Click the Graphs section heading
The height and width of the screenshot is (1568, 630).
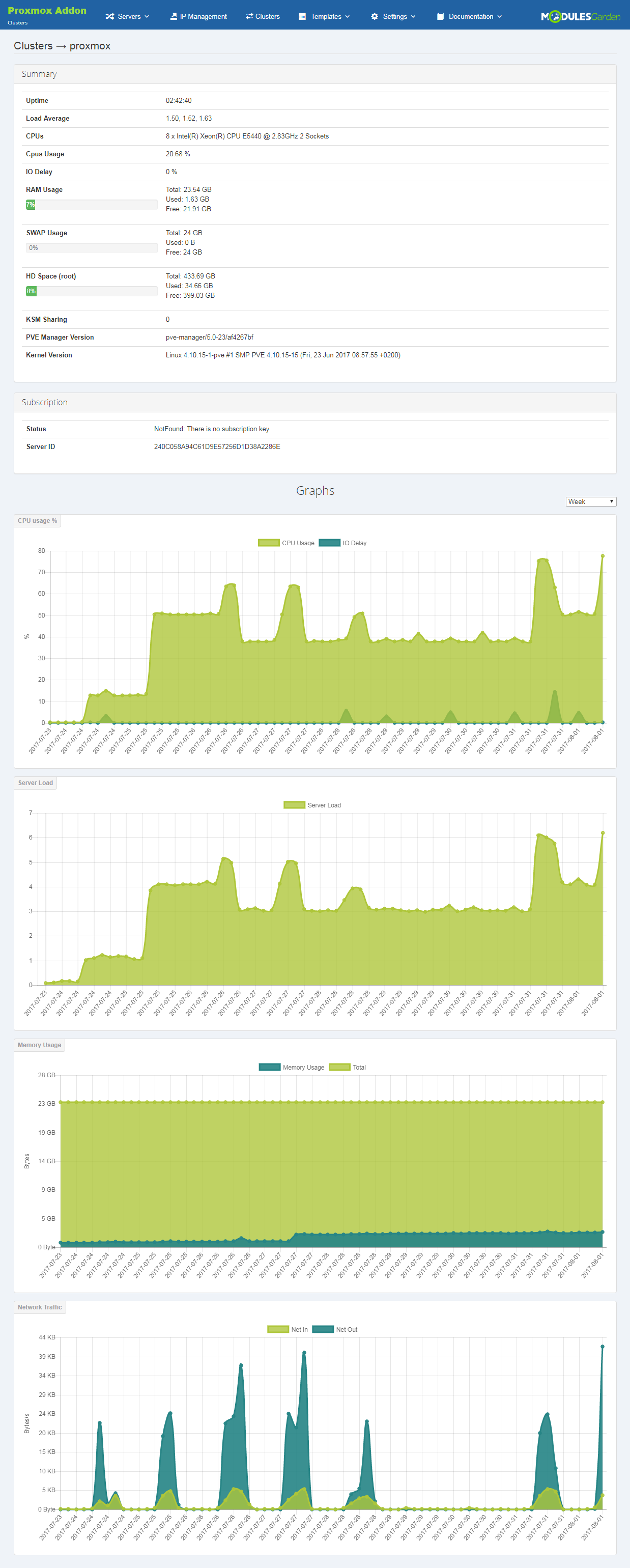(x=316, y=491)
